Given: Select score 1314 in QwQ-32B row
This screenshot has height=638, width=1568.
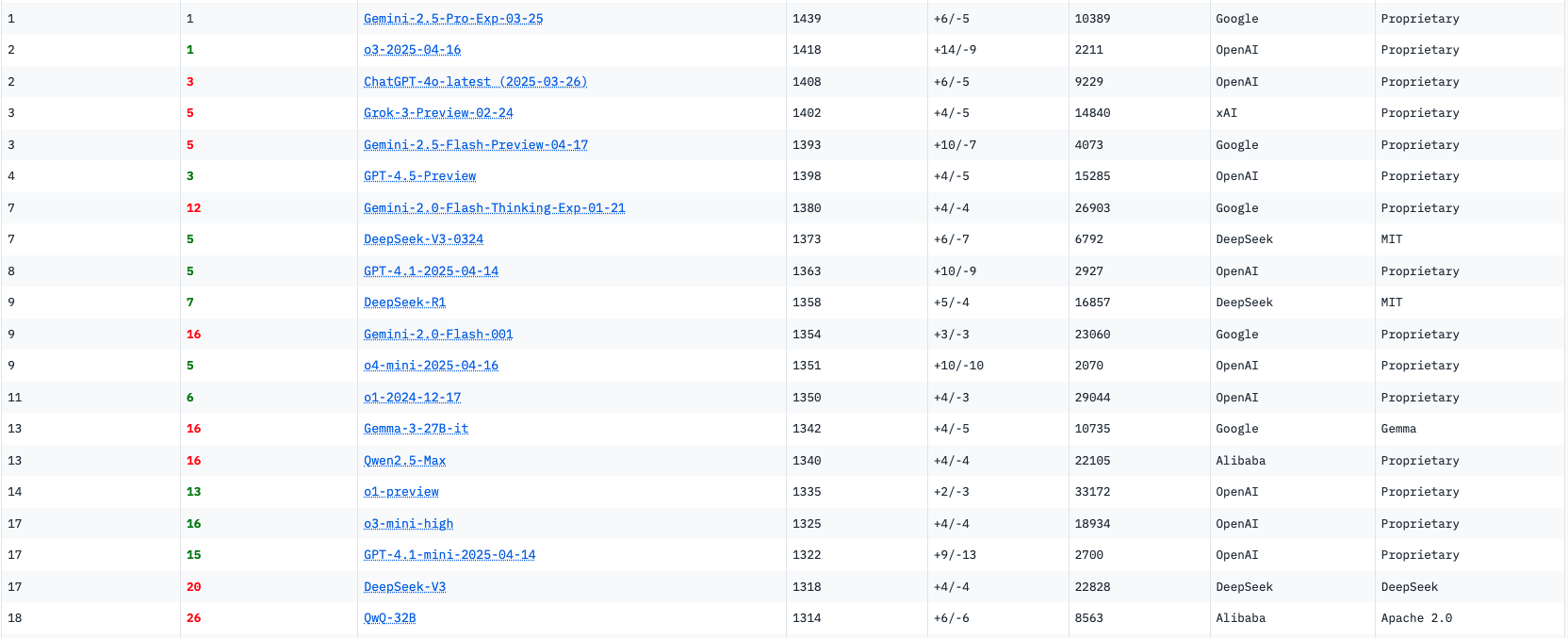Looking at the screenshot, I should (x=807, y=618).
